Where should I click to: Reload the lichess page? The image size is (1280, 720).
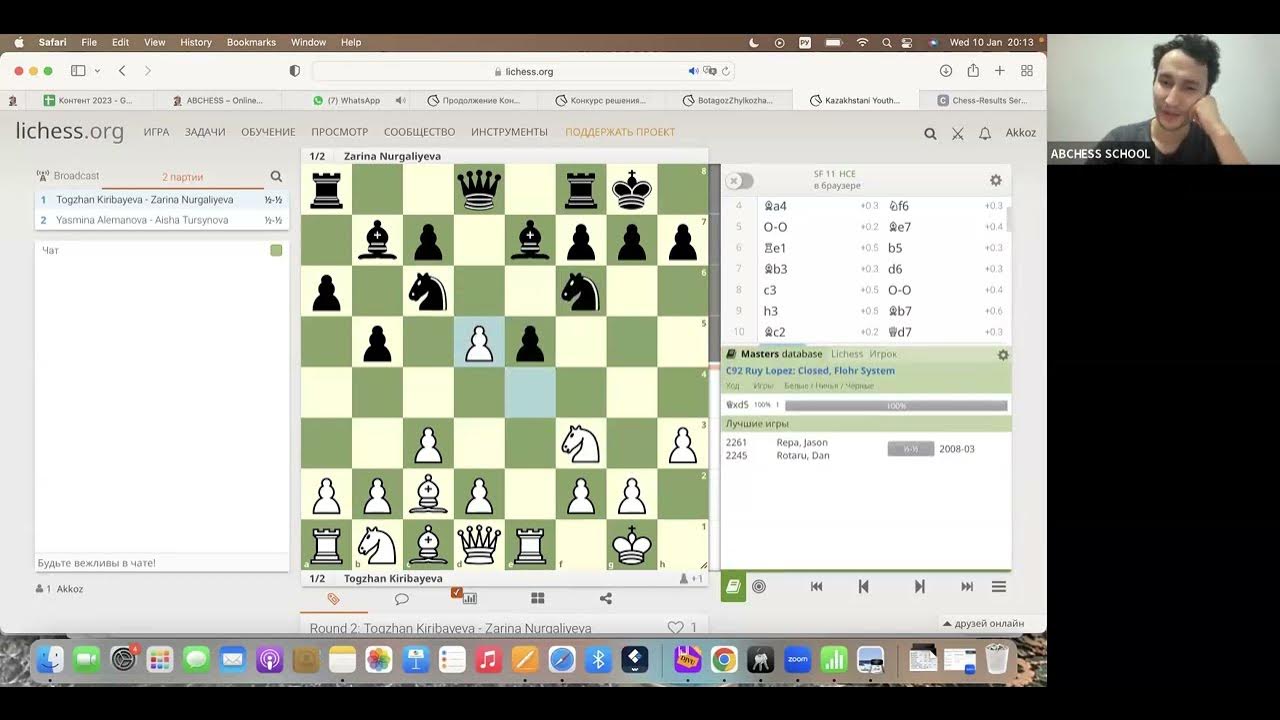click(726, 71)
